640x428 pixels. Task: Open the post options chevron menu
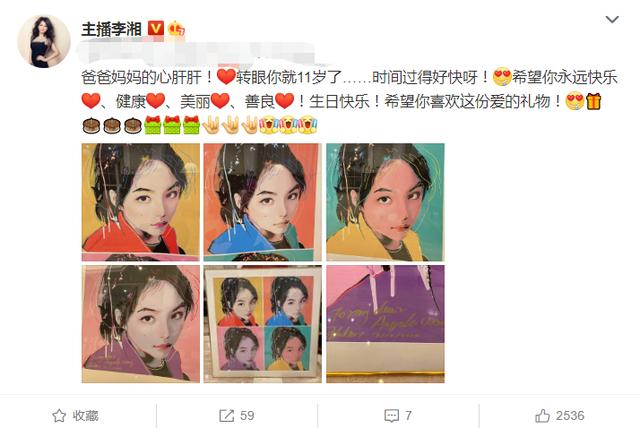612,19
